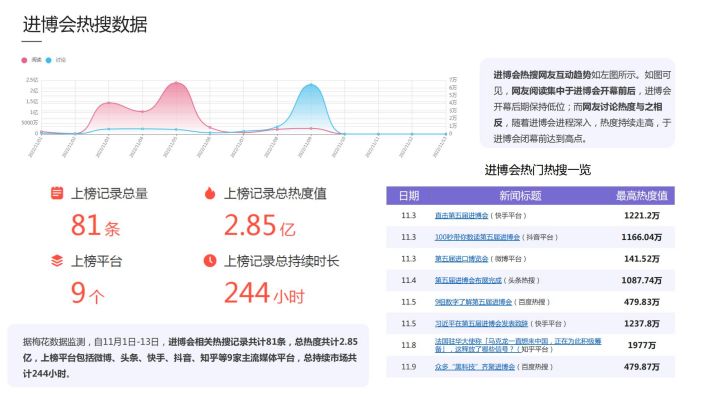Click the flame icon beside 上榜记录总热度值

coord(210,193)
